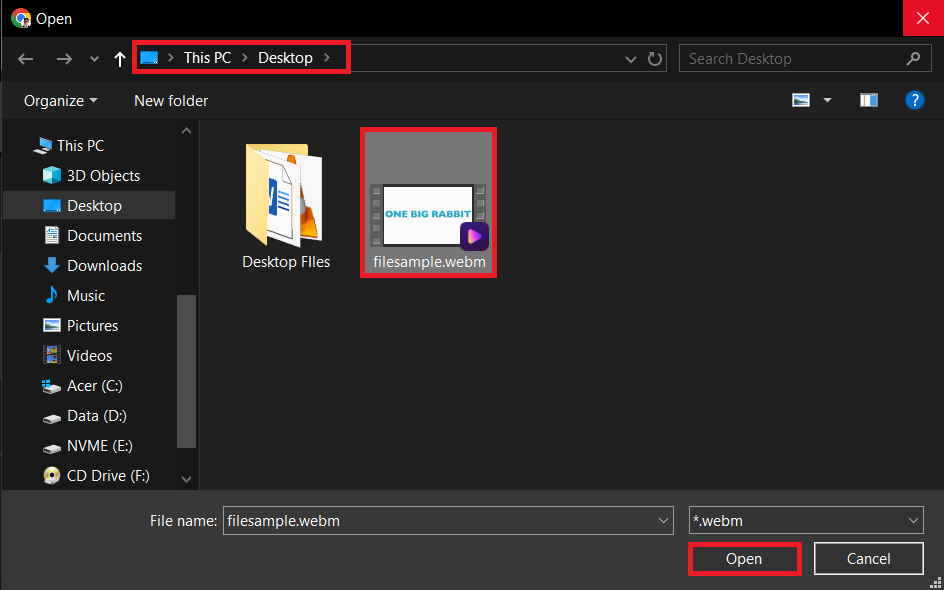This screenshot has height=590, width=944.
Task: Refresh the Desktop folder view
Action: click(654, 58)
